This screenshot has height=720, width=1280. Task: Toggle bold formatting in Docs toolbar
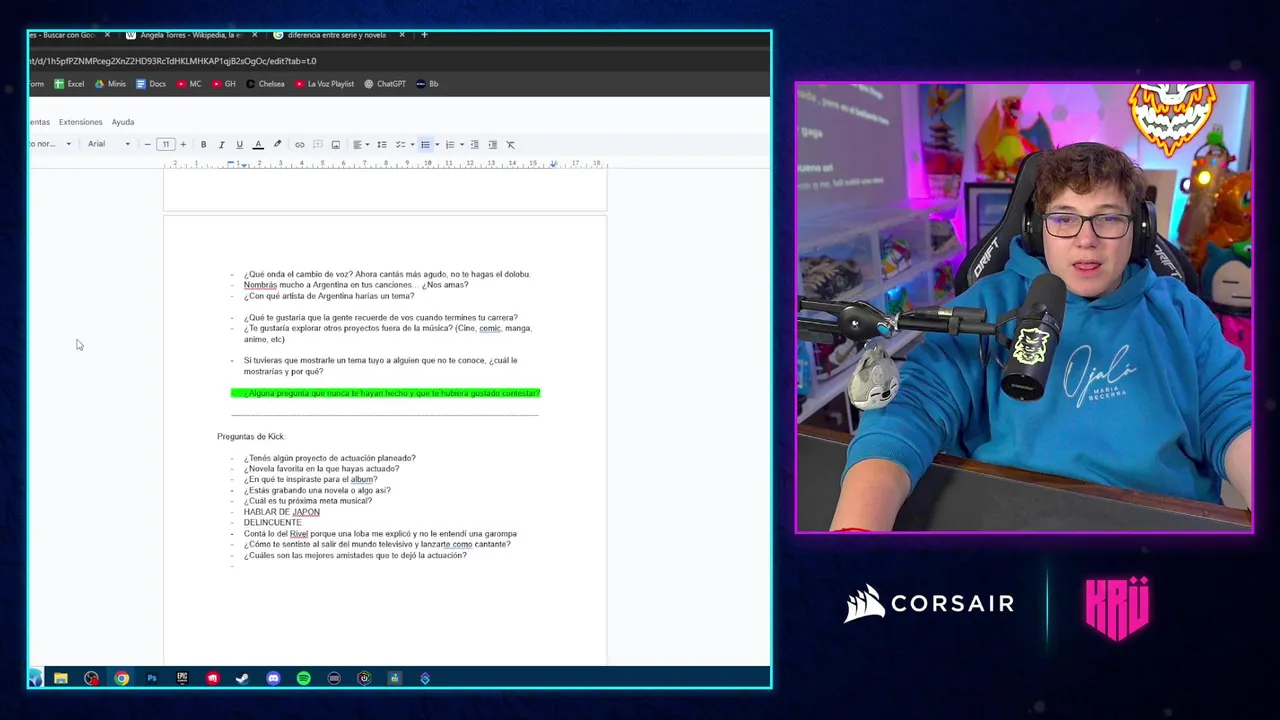point(203,144)
